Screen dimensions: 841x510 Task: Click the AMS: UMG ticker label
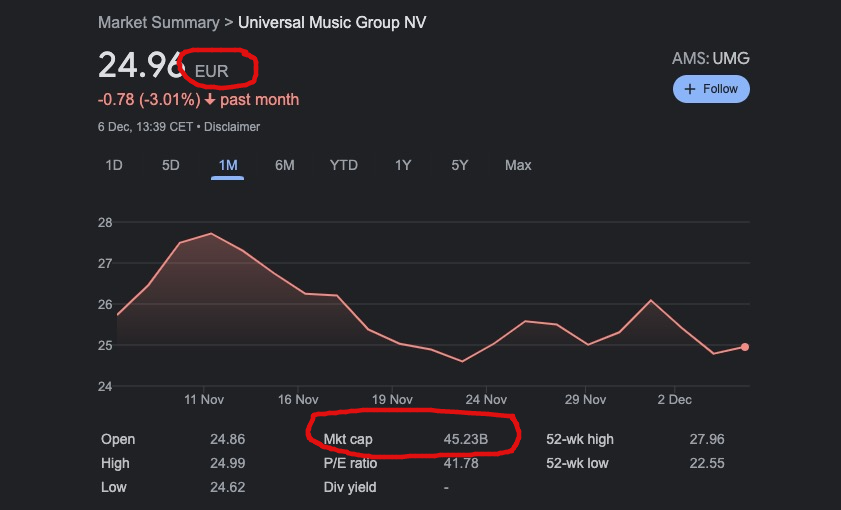pyautogui.click(x=710, y=59)
